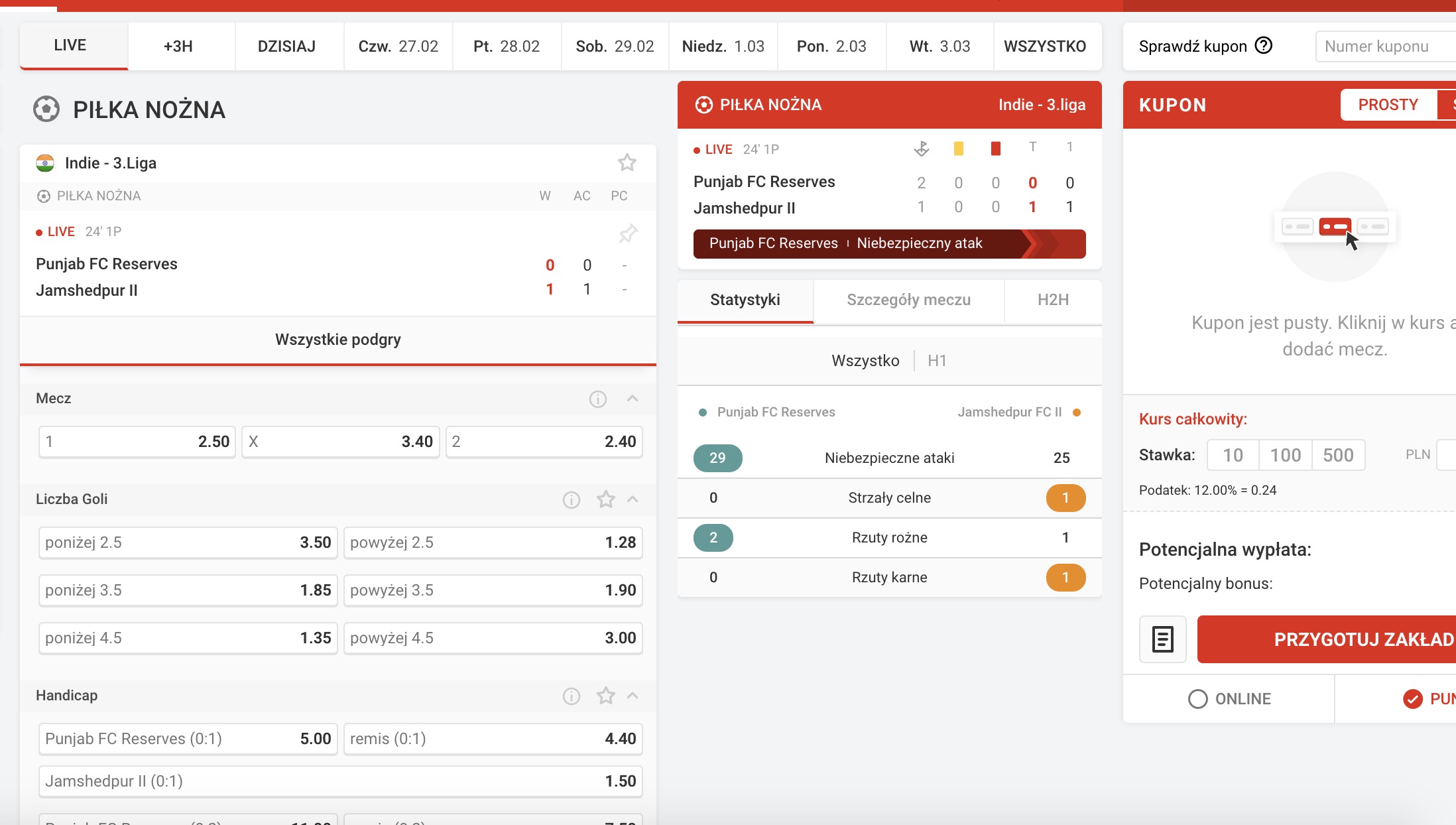
Task: Switch to the LIVE tab
Action: point(73,46)
